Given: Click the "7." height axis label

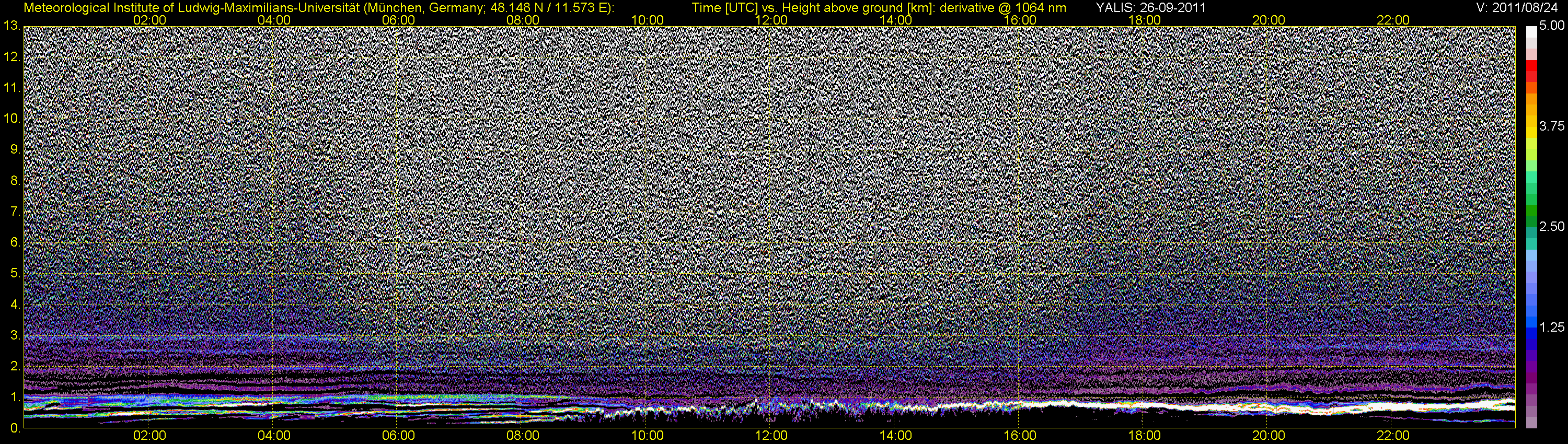Looking at the screenshot, I should click(15, 211).
